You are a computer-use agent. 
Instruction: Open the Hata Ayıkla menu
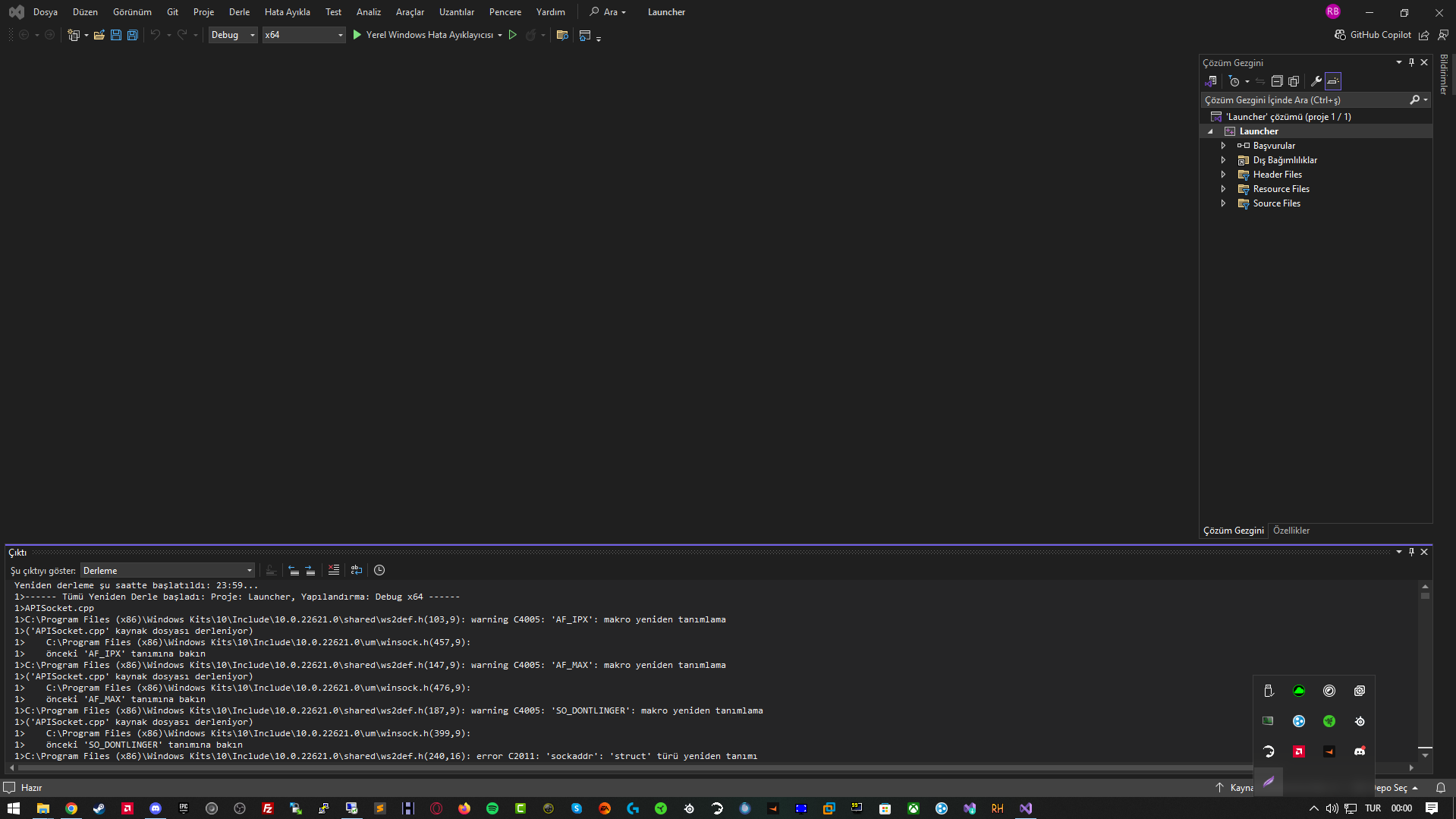tap(287, 12)
